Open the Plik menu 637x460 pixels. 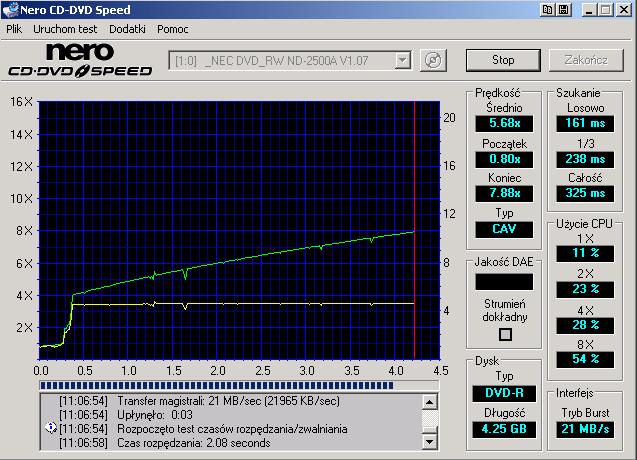(14, 29)
